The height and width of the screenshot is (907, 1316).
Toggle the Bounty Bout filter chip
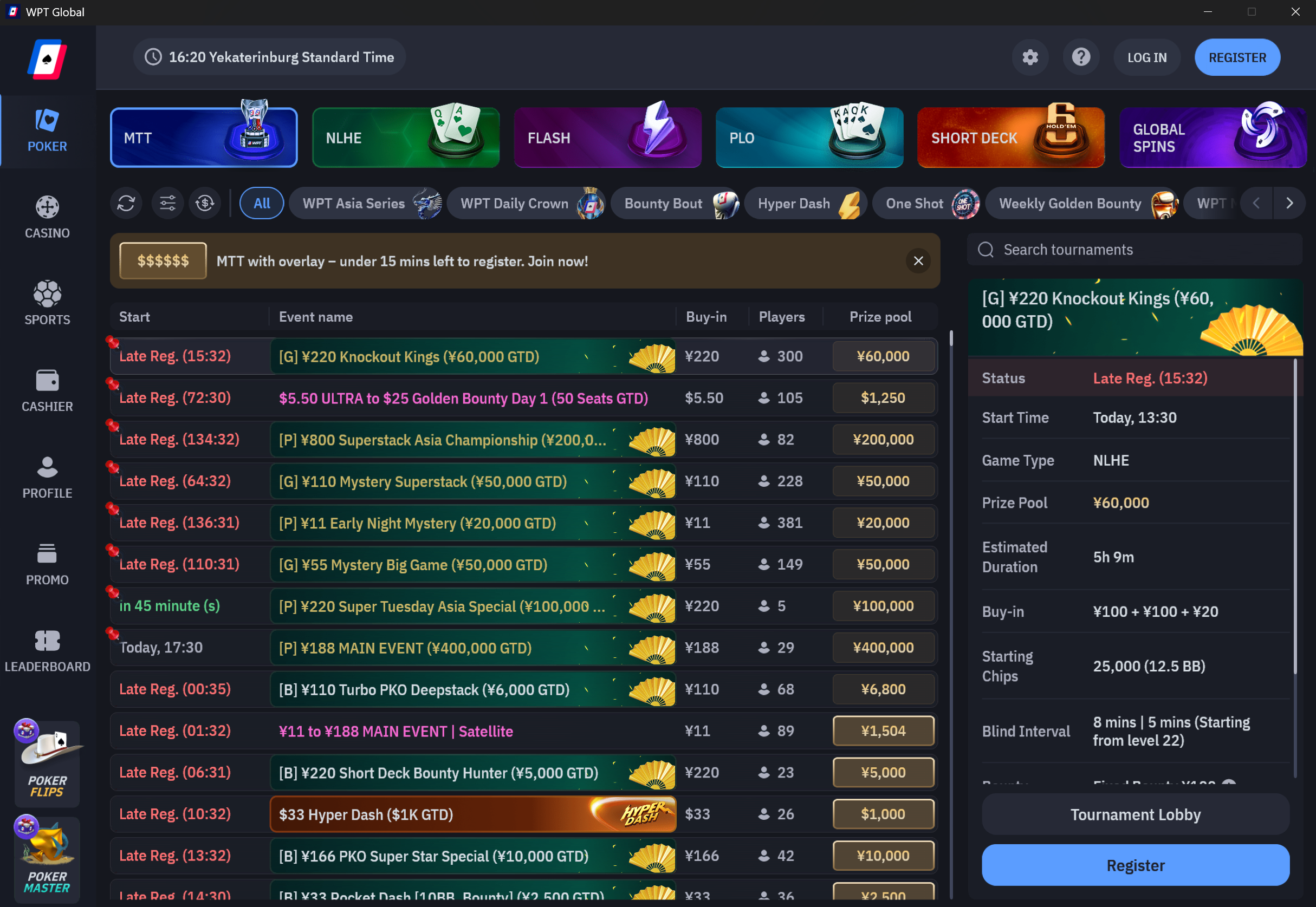(674, 203)
